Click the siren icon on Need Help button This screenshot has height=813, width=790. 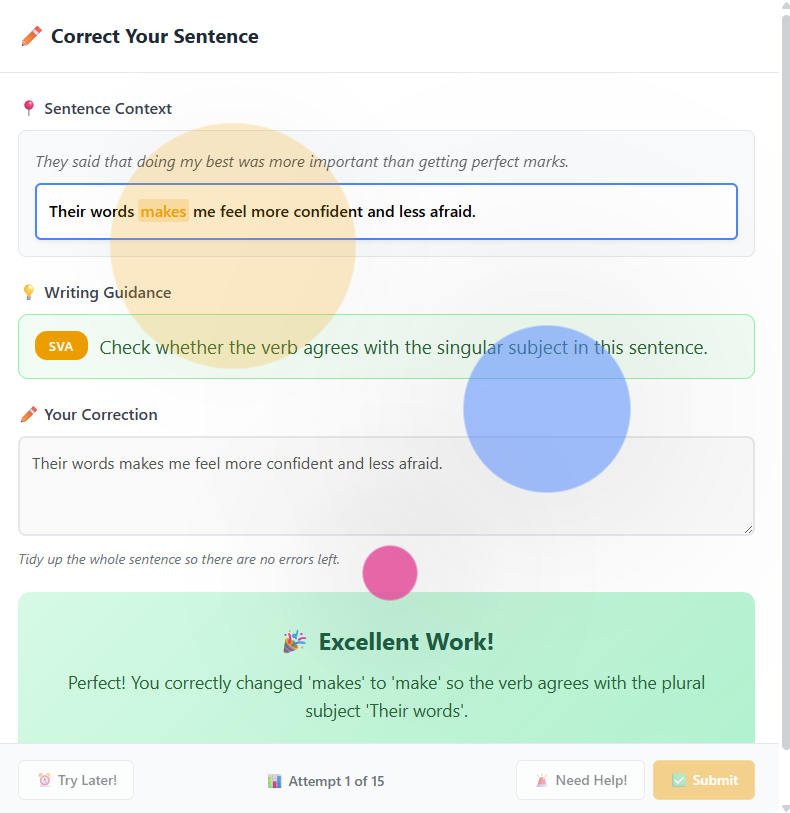(542, 780)
